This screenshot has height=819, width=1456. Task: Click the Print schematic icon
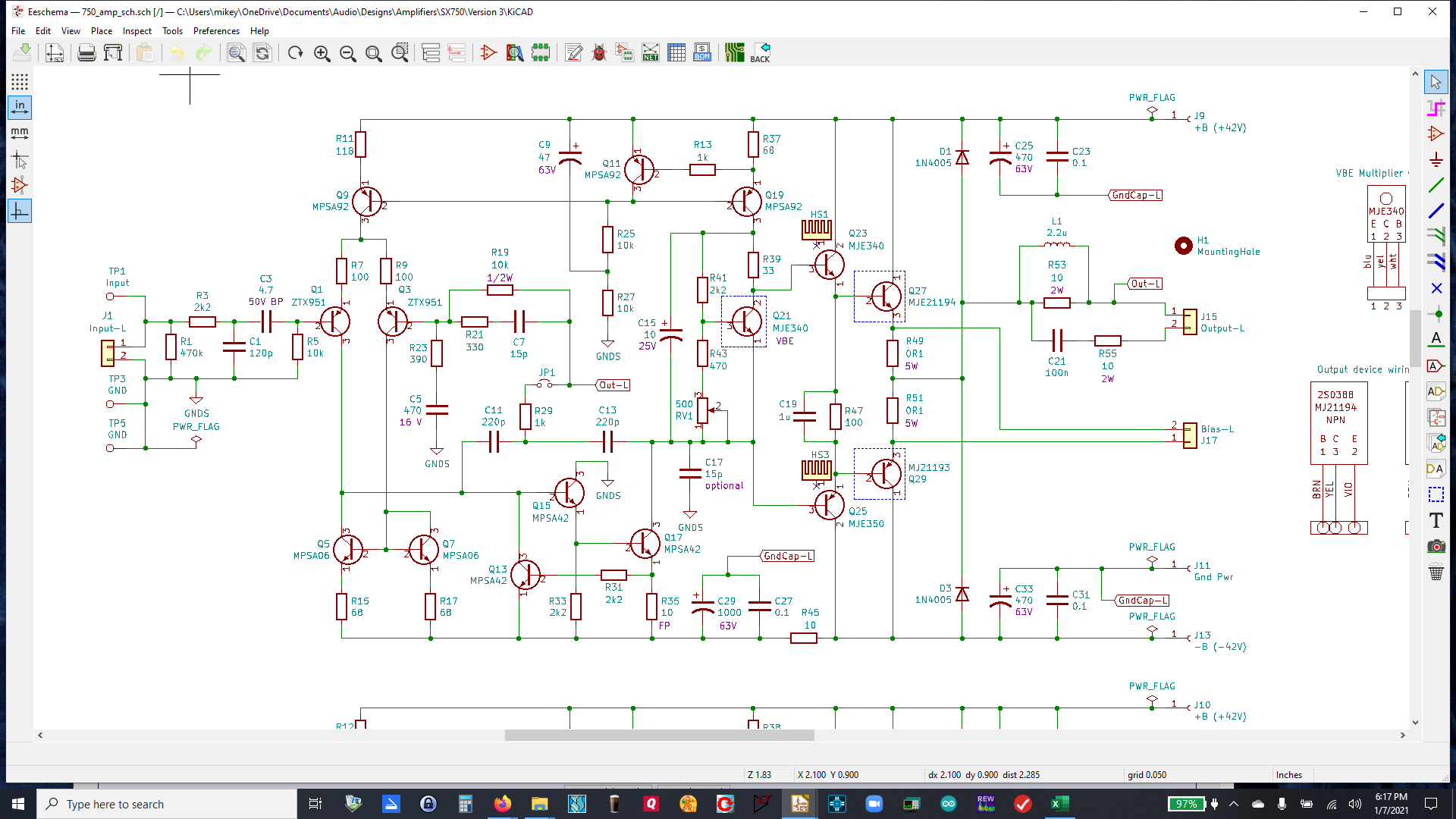(86, 52)
